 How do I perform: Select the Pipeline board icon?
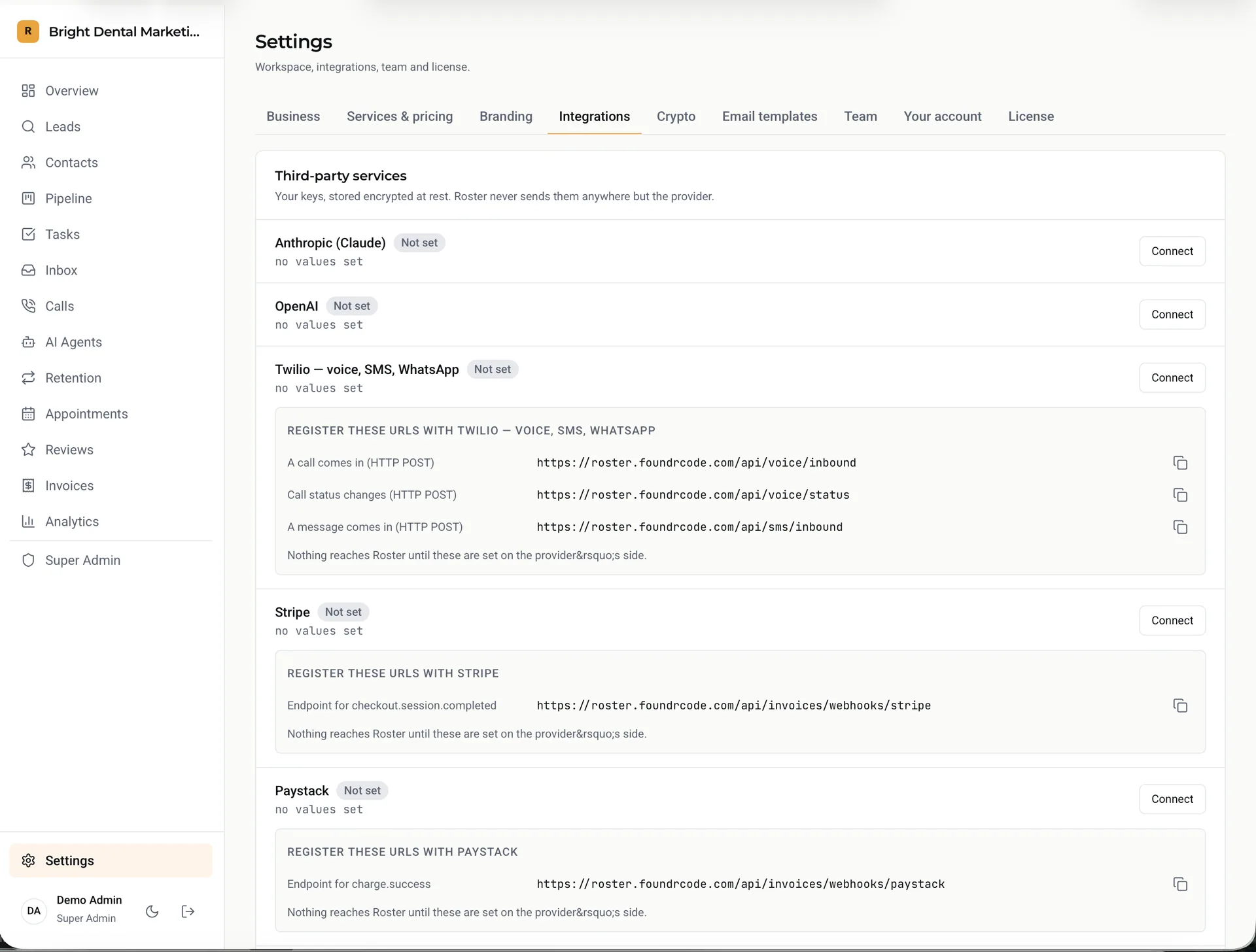click(28, 199)
